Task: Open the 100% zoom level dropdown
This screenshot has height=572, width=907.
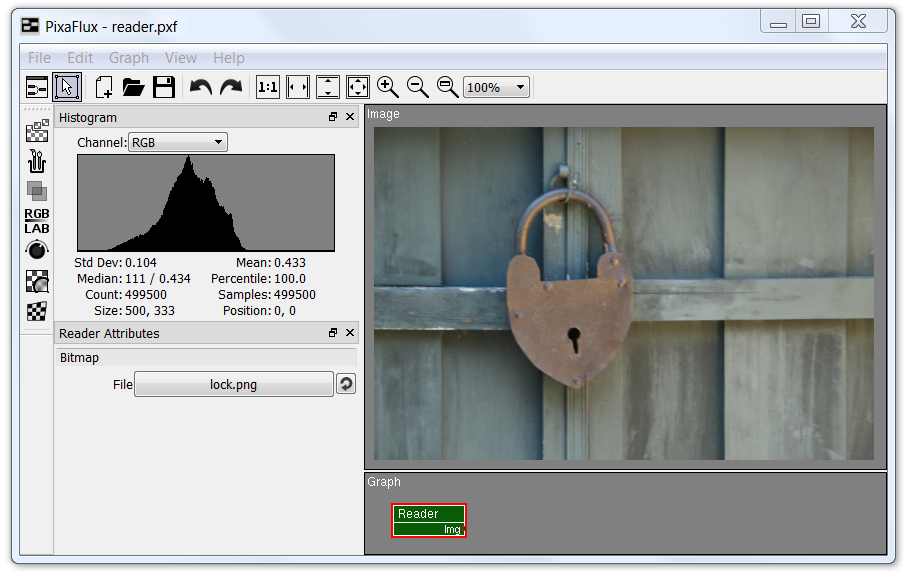Action: click(x=496, y=88)
